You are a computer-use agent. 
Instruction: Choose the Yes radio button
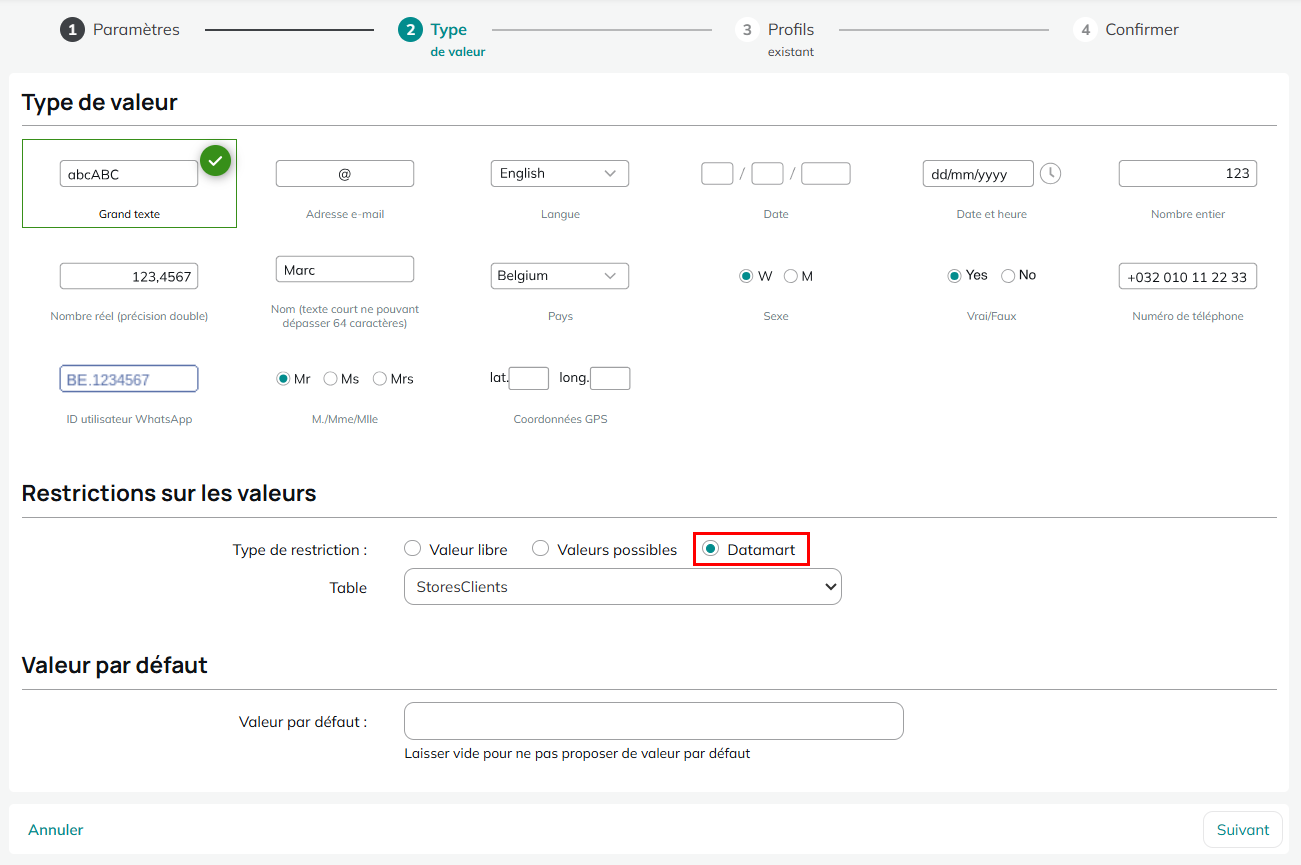coord(954,275)
